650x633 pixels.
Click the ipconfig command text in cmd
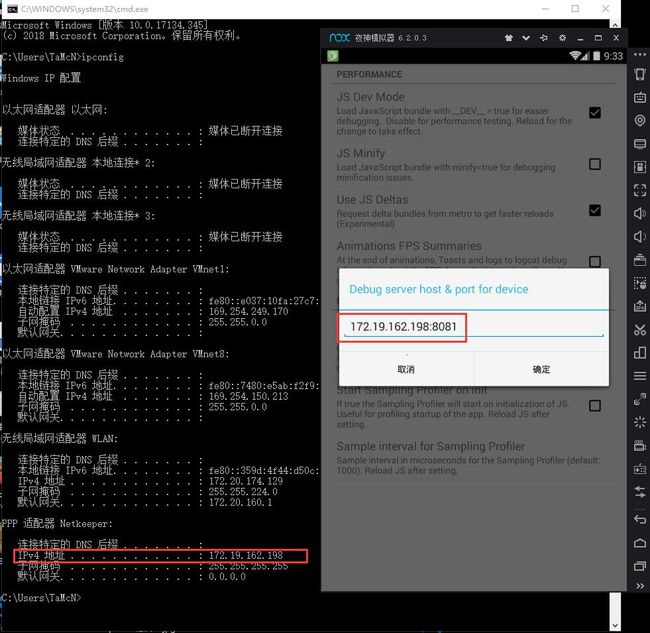102,57
